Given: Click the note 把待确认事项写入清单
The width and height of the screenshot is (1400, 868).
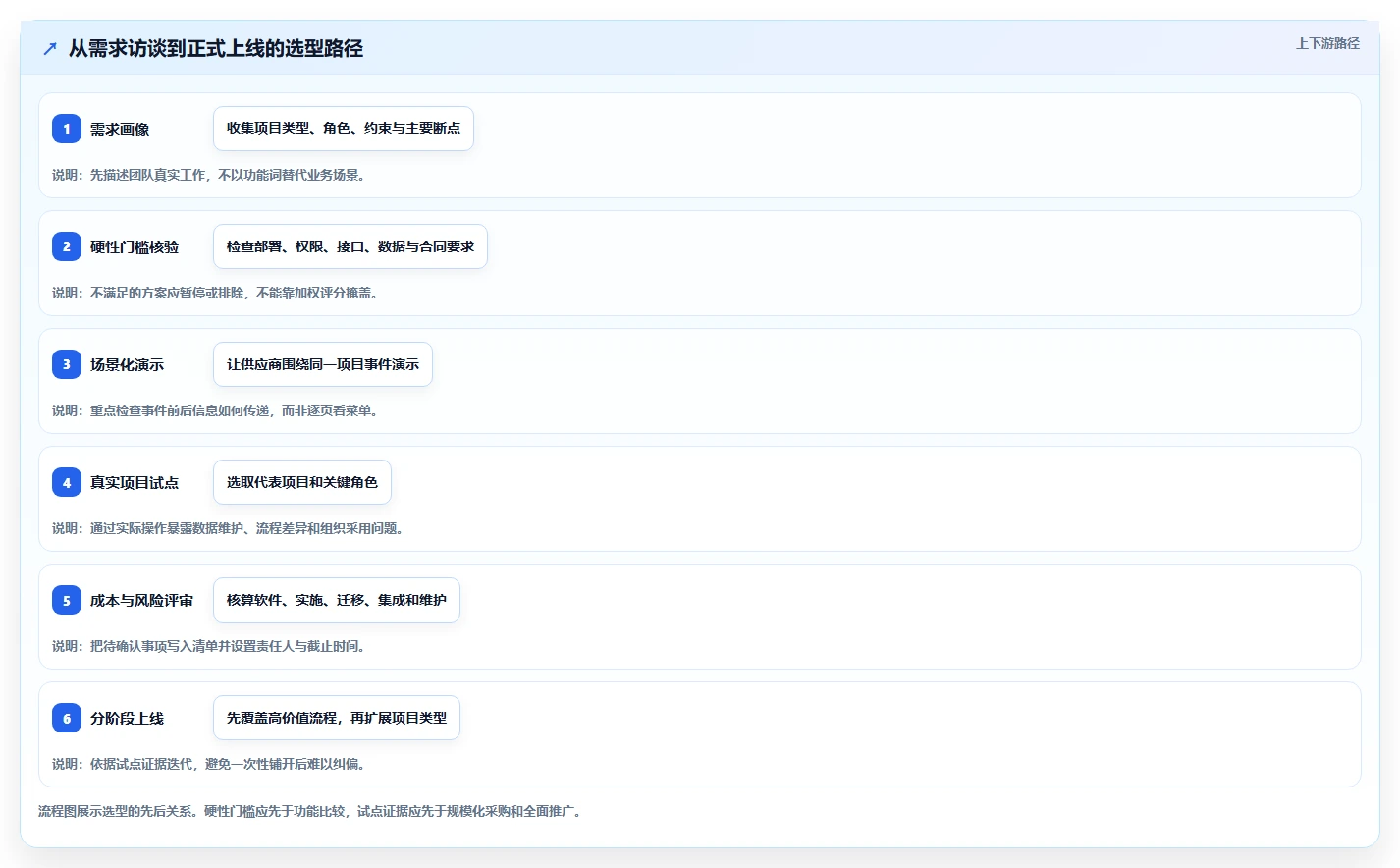Looking at the screenshot, I should 154,646.
